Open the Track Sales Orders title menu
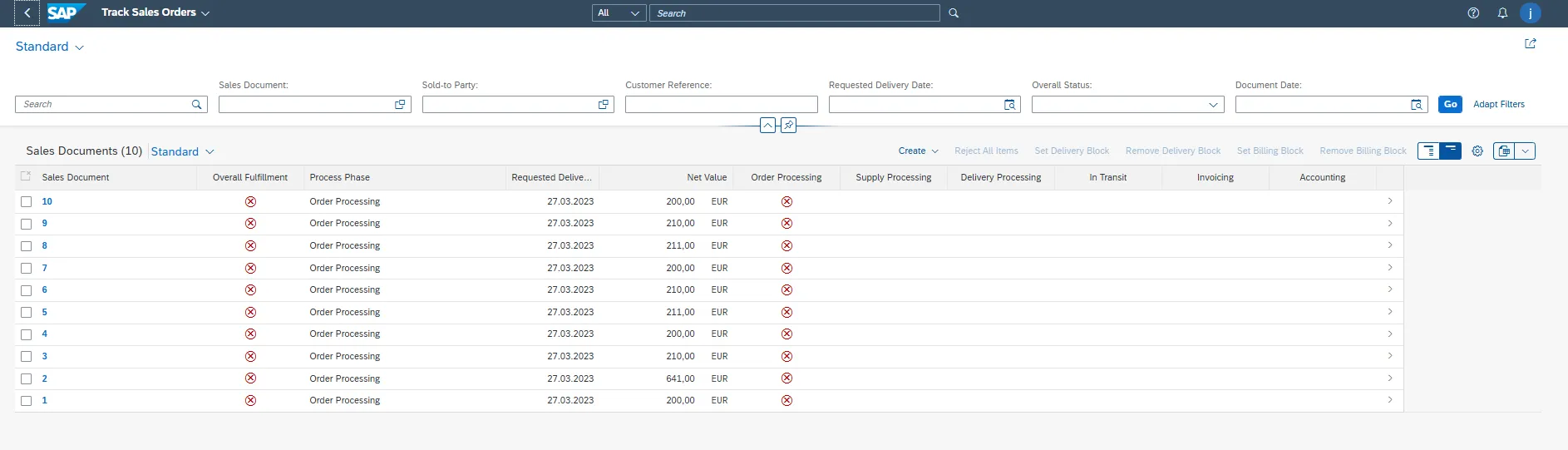This screenshot has height=450, width=1568. tap(155, 13)
